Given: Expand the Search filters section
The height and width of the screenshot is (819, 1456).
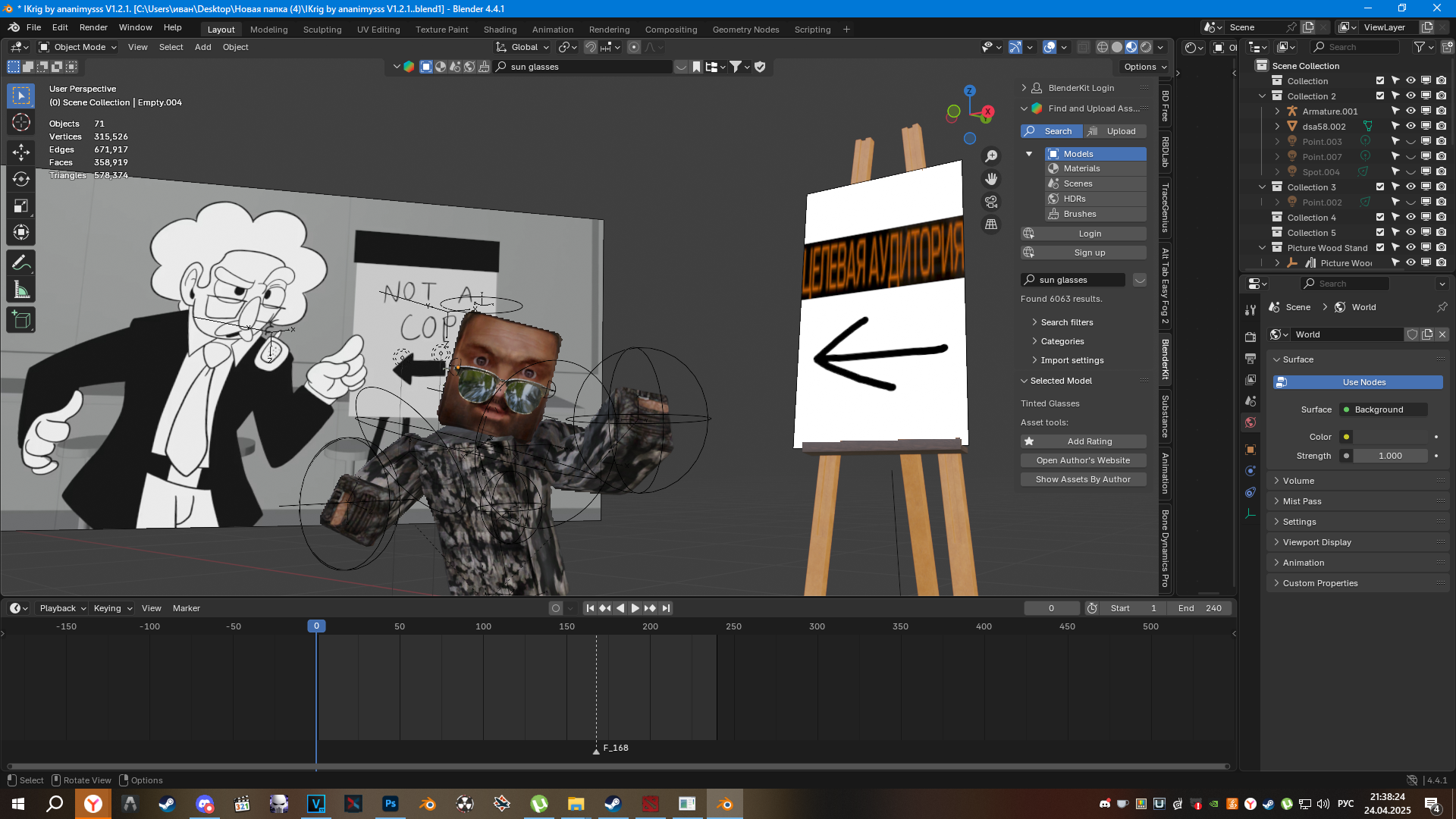Looking at the screenshot, I should [x=1066, y=322].
